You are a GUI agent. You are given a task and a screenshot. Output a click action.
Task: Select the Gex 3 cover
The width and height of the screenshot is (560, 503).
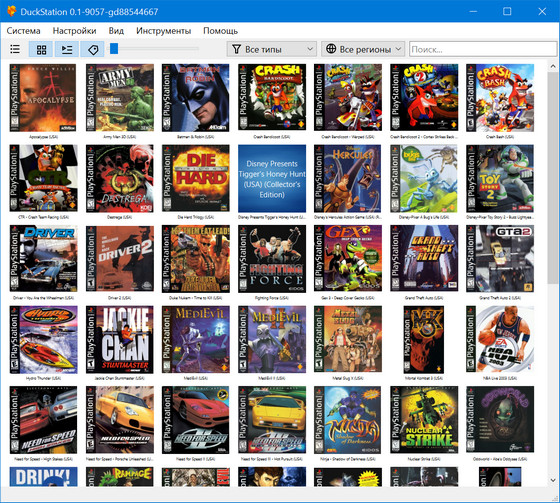348,258
